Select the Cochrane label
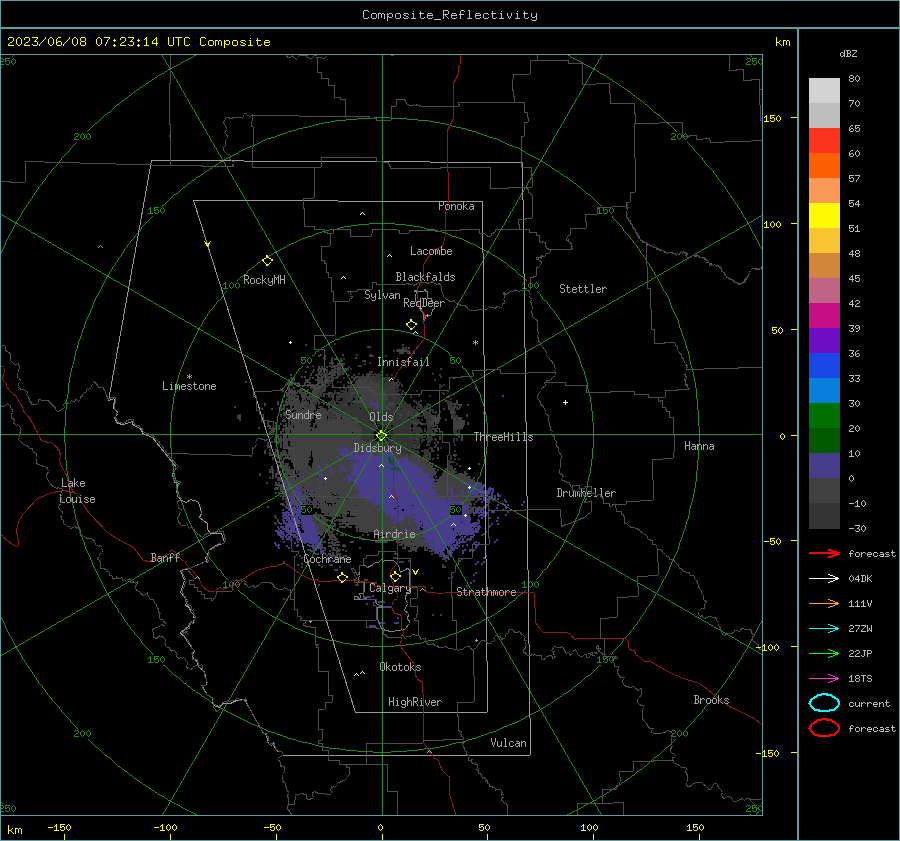 pos(327,559)
